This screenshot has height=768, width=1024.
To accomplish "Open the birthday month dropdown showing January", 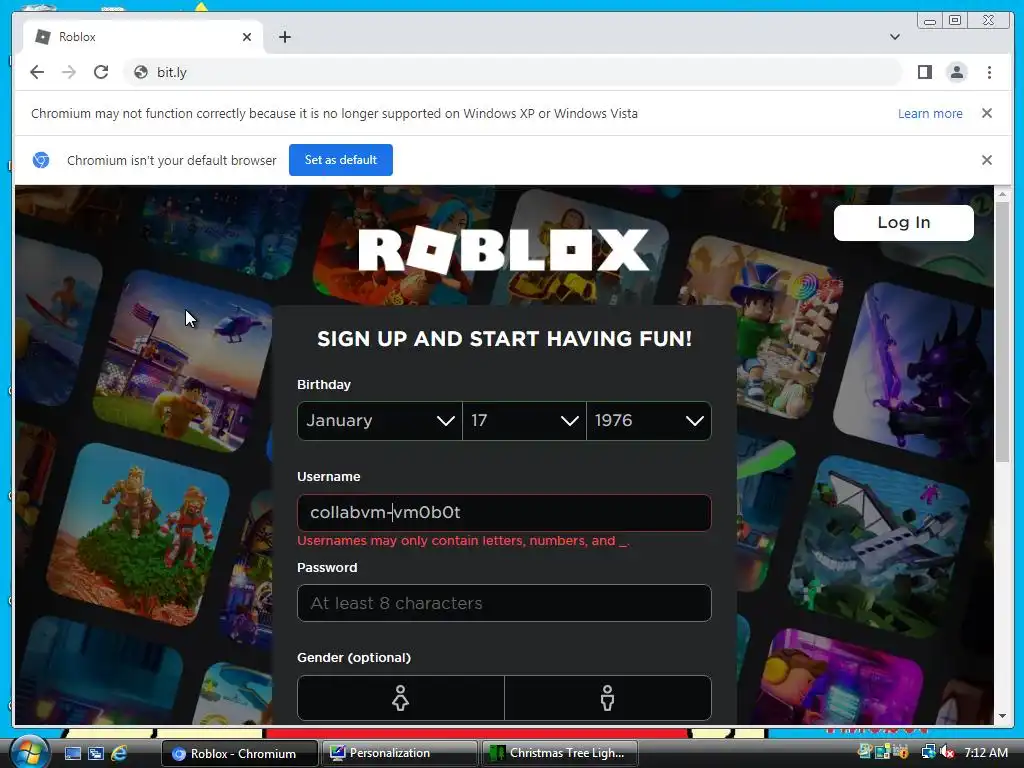I will coord(379,421).
